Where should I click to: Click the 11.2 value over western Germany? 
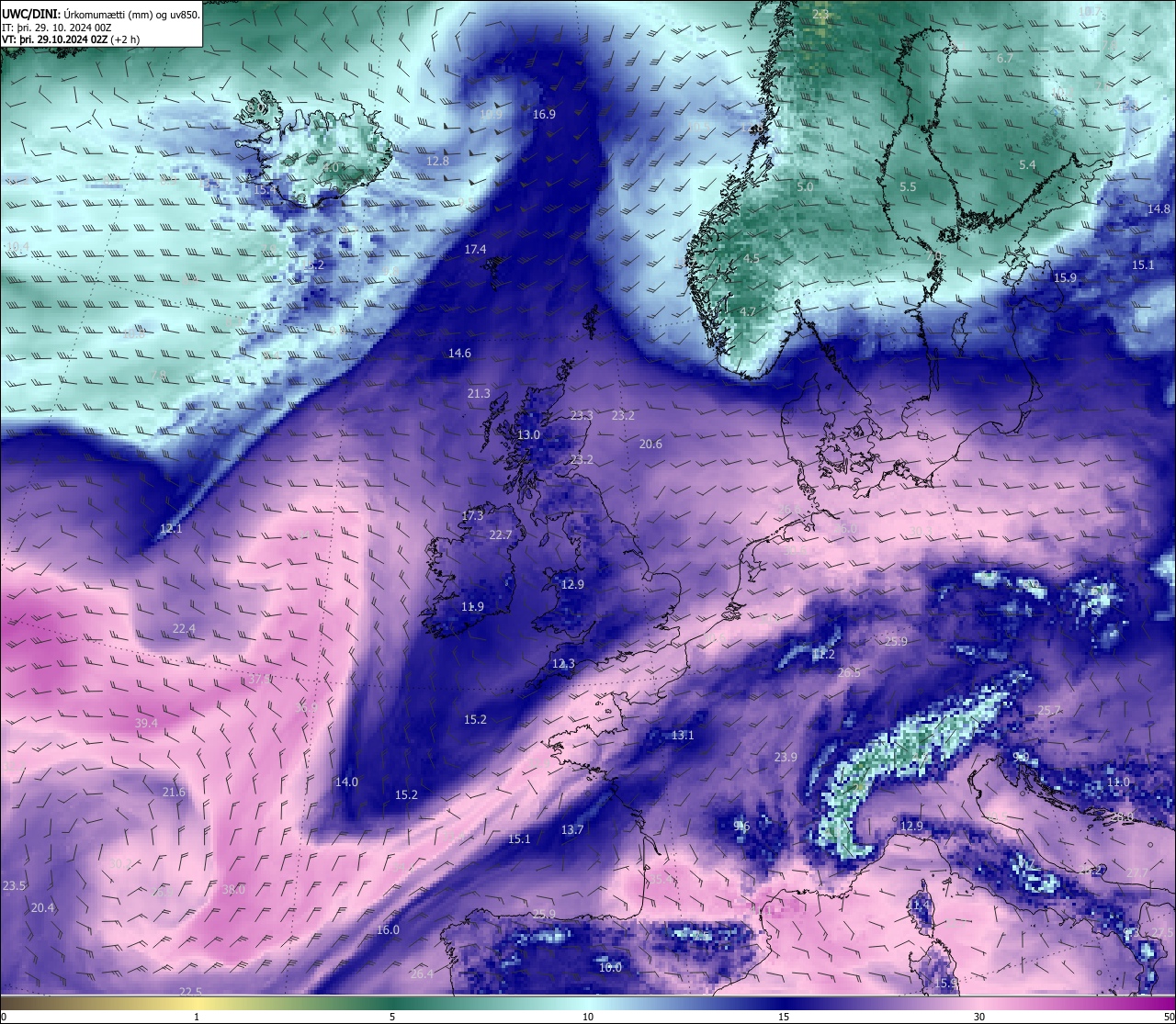pyautogui.click(x=824, y=654)
